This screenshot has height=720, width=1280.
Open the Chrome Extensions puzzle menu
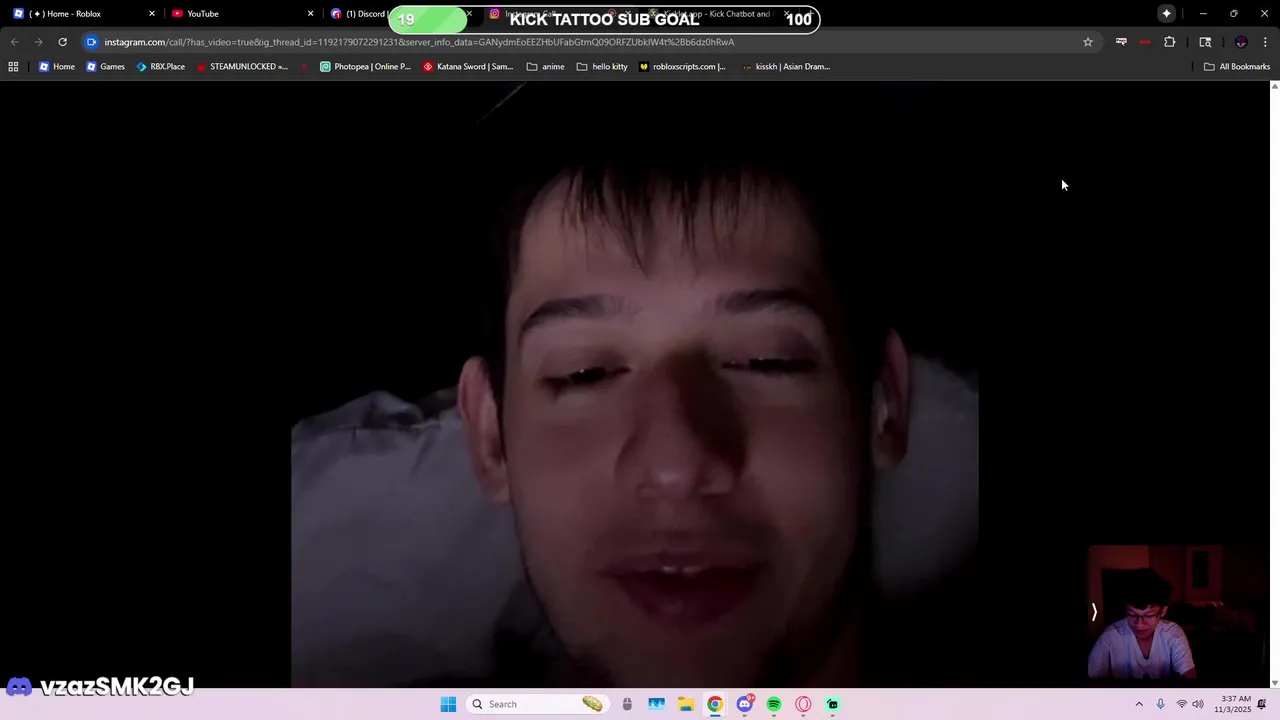[1169, 42]
